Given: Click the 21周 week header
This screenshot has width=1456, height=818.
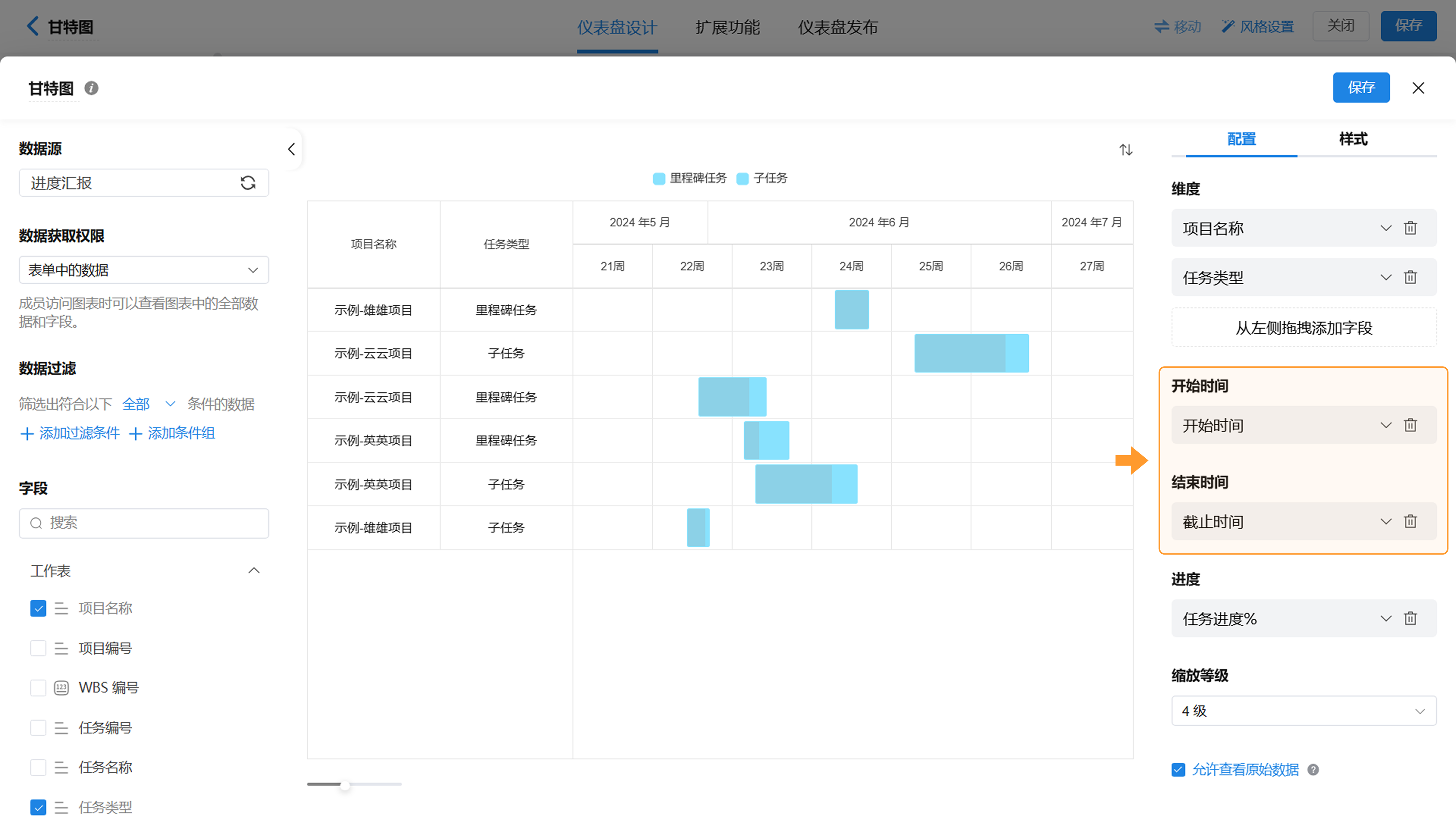Looking at the screenshot, I should [x=612, y=266].
